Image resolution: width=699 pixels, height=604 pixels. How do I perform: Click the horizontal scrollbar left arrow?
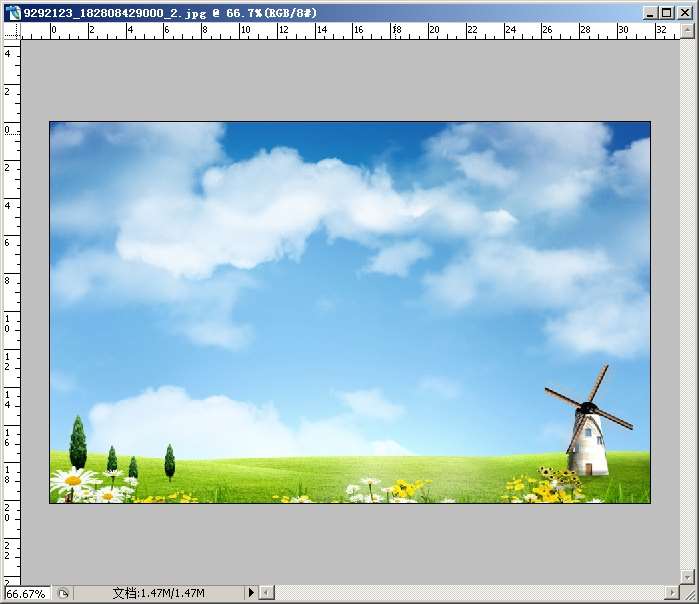[x=265, y=593]
